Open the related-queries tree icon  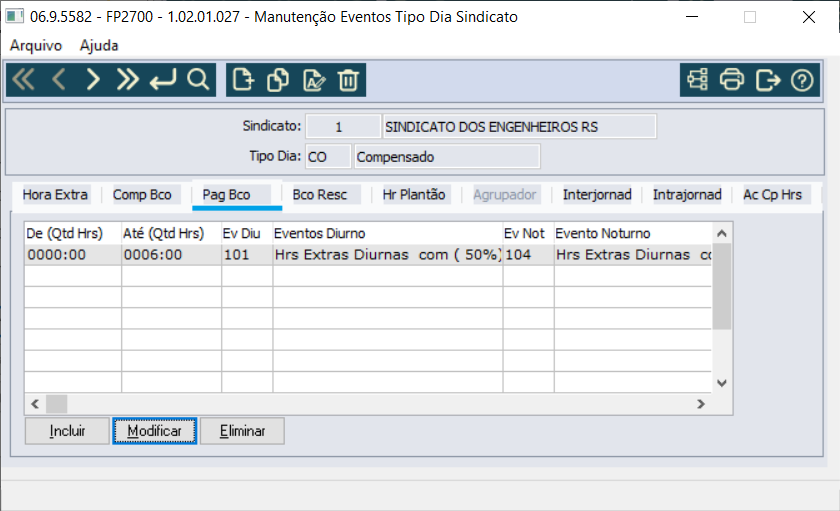(698, 80)
